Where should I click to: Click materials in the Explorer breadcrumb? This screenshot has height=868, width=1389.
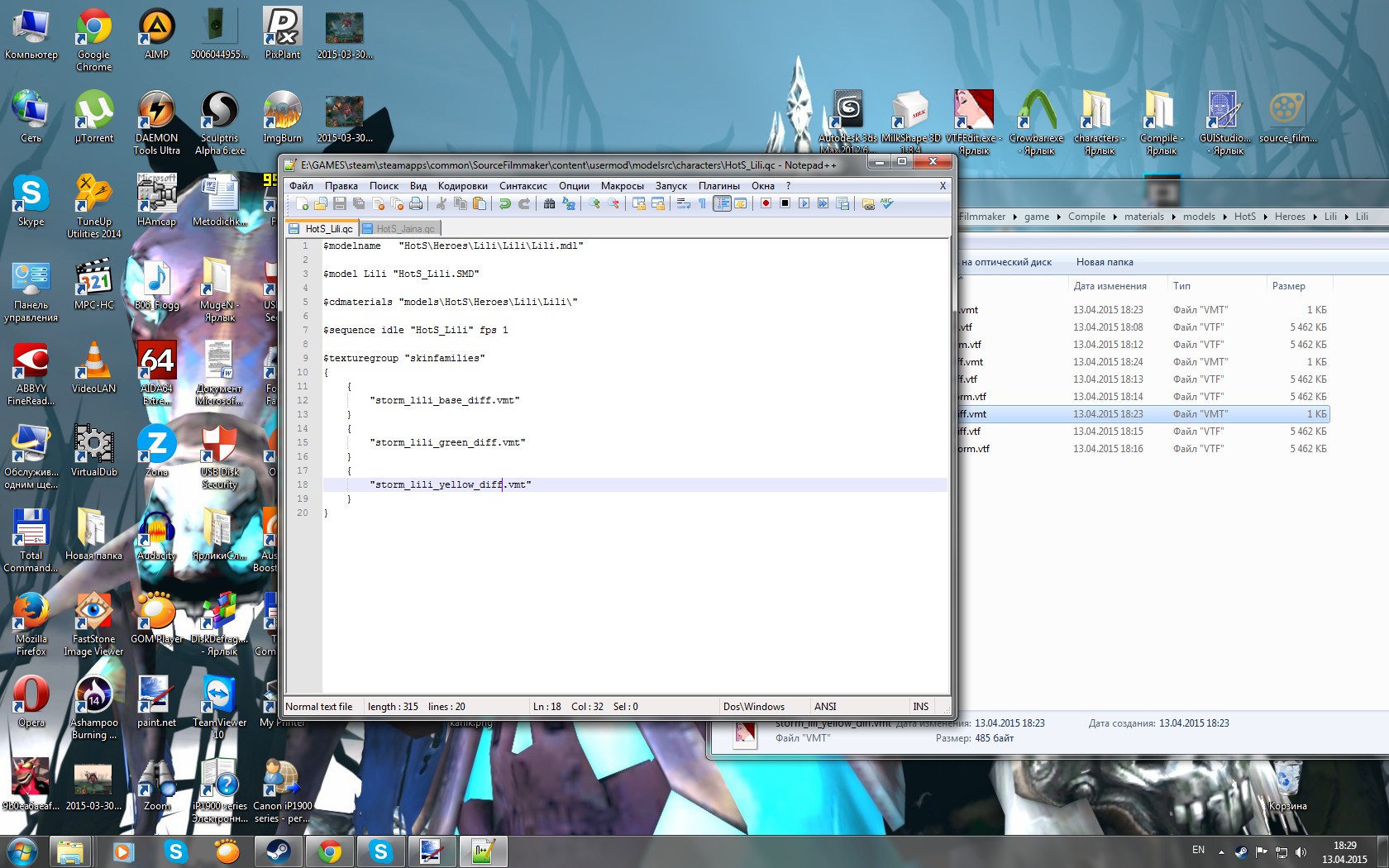pos(1144,217)
